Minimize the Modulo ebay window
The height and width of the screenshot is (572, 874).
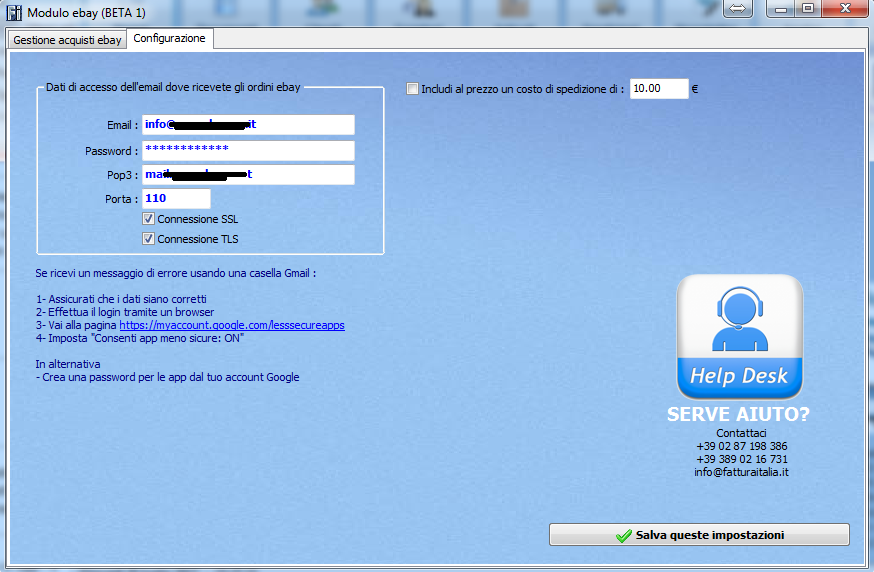tap(780, 8)
